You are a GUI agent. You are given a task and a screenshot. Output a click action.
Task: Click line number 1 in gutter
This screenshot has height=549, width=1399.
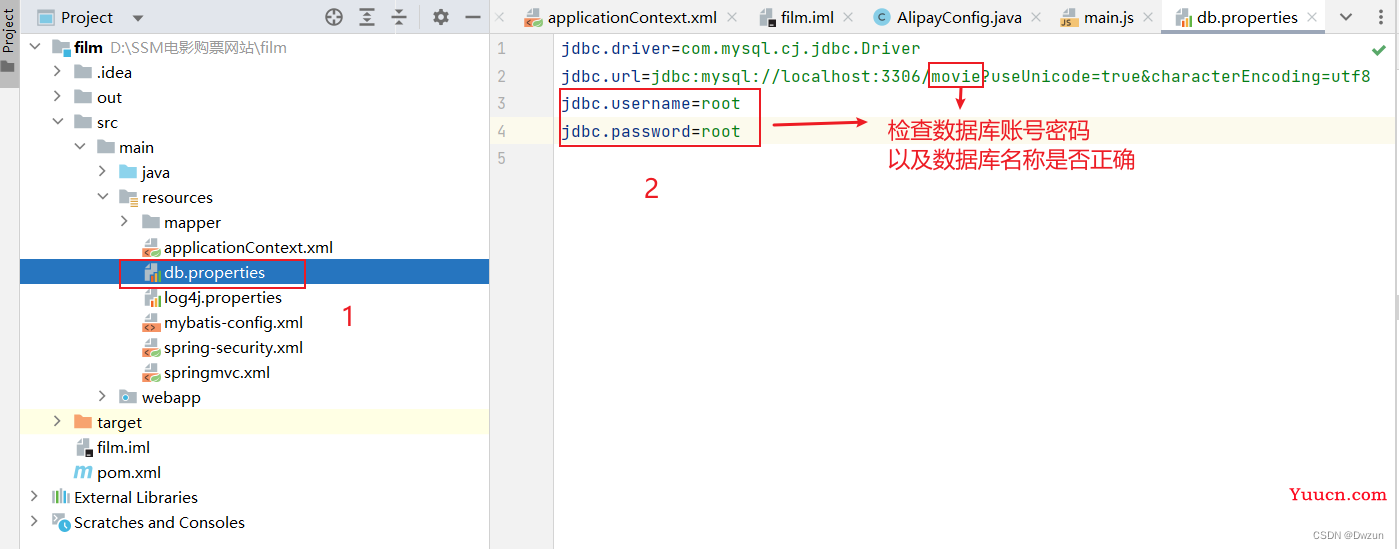tap(501, 49)
